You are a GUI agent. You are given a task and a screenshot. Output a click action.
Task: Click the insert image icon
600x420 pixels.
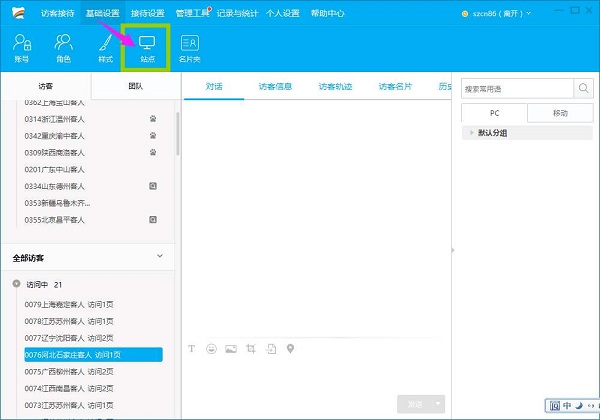tap(231, 348)
